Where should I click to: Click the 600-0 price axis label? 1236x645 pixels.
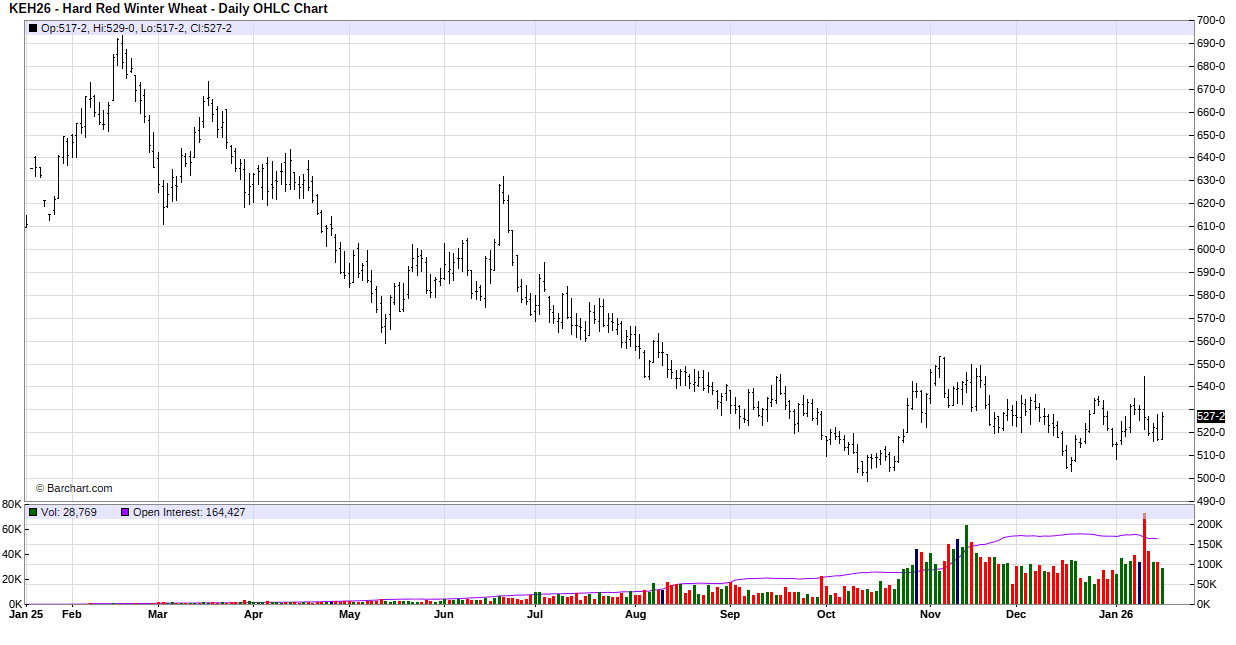point(1211,249)
